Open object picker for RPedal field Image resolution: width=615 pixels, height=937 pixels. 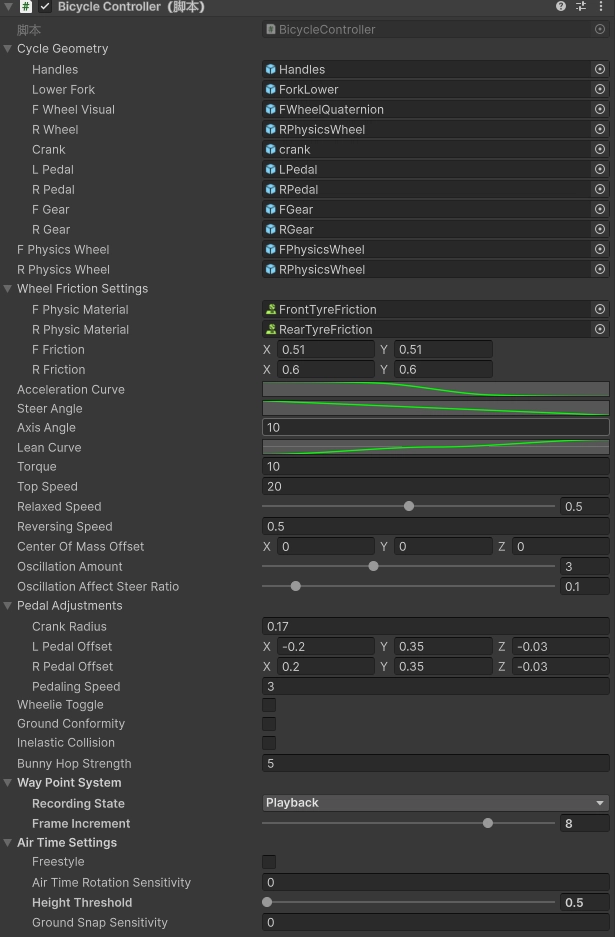pyautogui.click(x=599, y=189)
